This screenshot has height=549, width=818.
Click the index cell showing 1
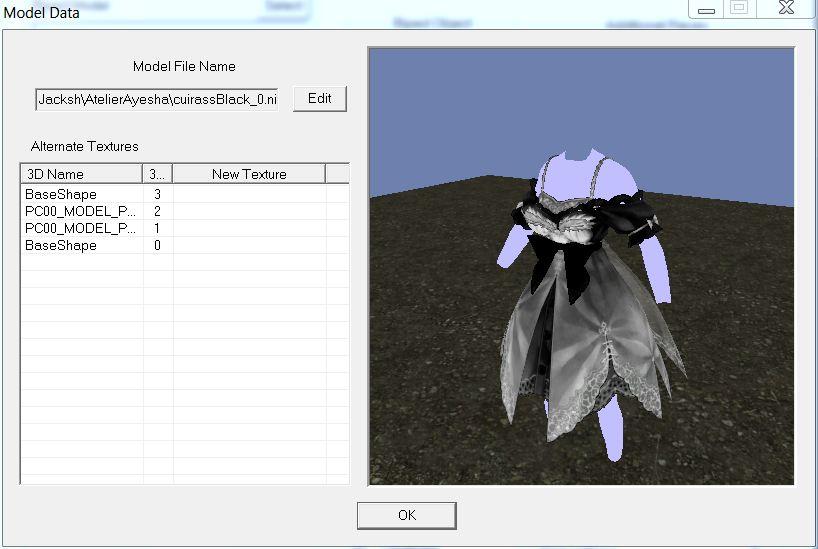click(x=158, y=229)
